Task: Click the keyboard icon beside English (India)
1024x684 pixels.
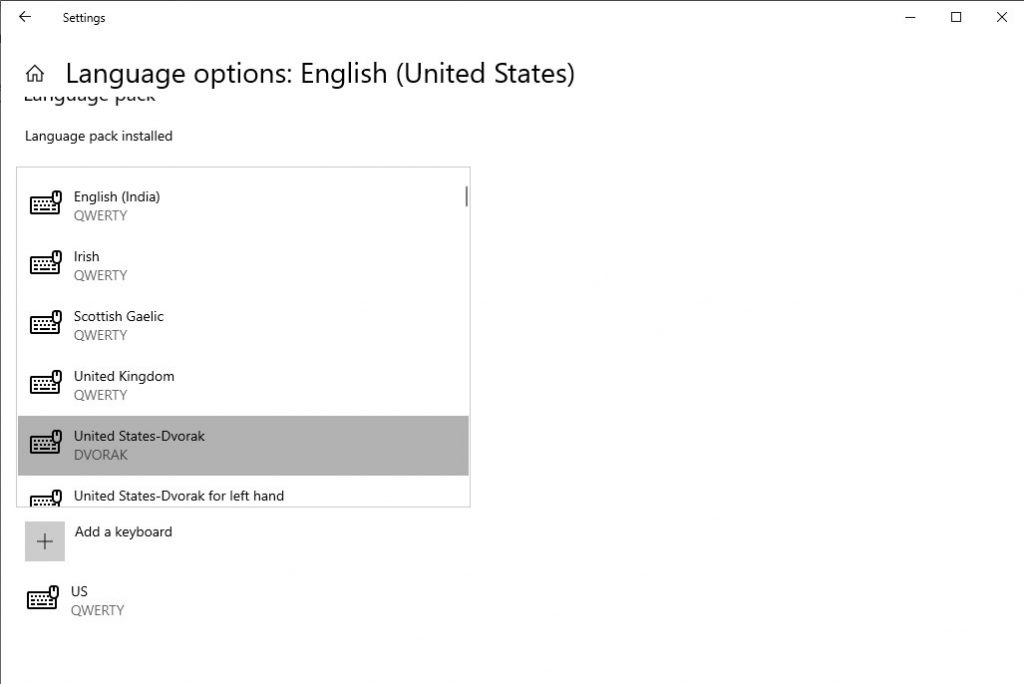Action: pyautogui.click(x=45, y=203)
